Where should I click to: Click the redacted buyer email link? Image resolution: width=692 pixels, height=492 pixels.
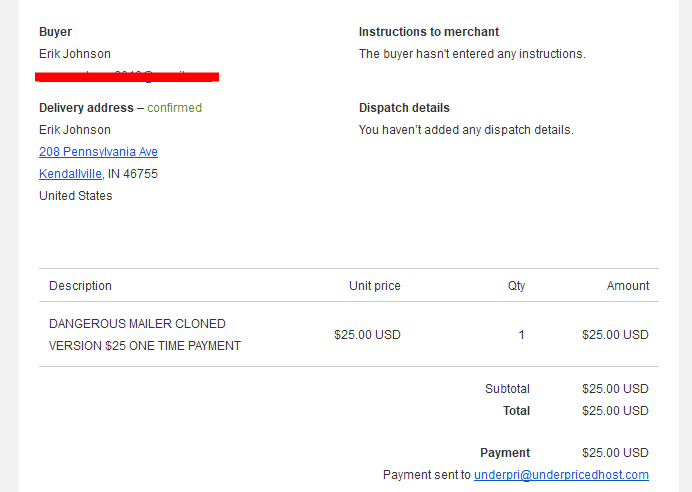pos(127,77)
